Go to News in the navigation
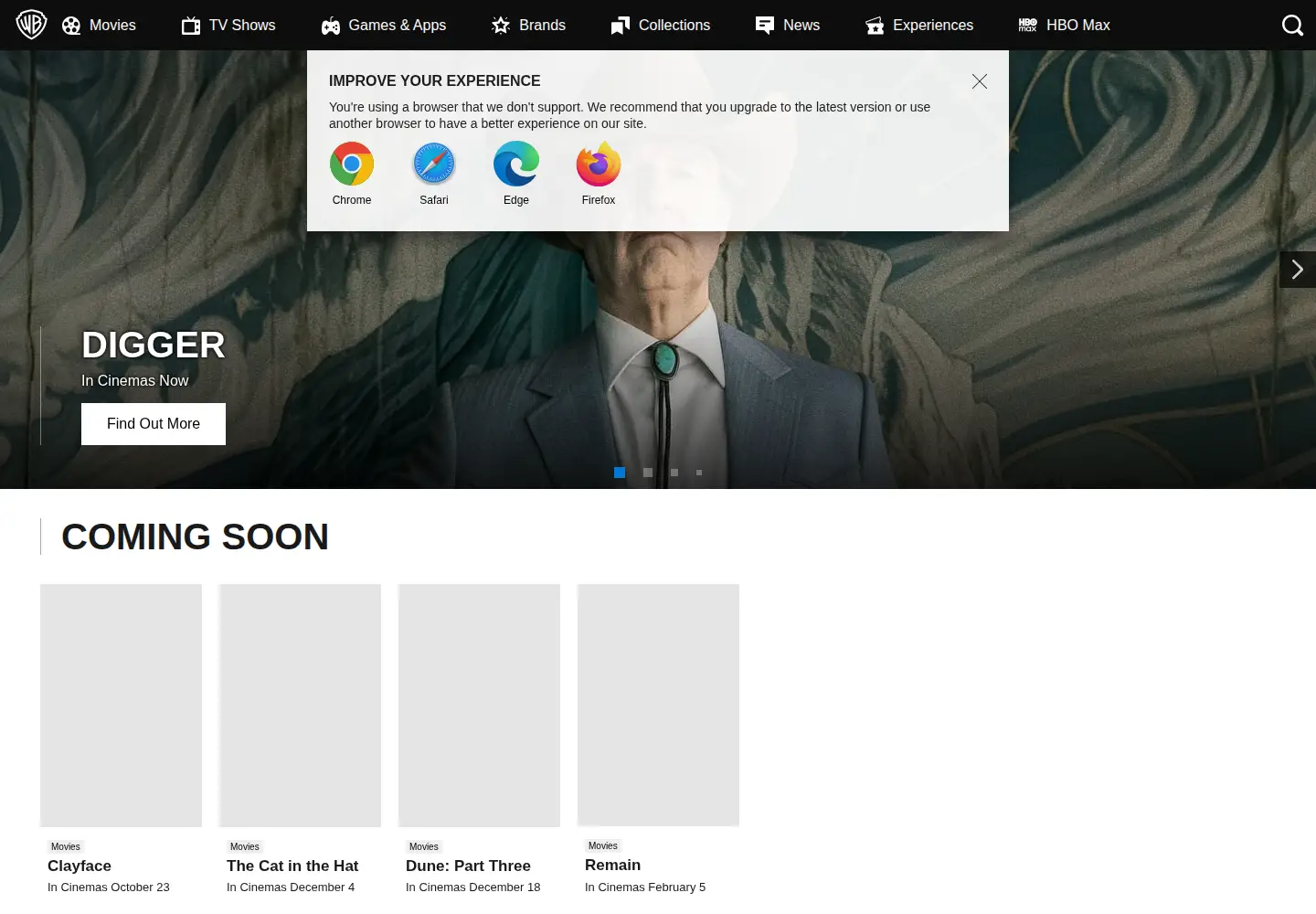This screenshot has width=1316, height=914. point(801,26)
